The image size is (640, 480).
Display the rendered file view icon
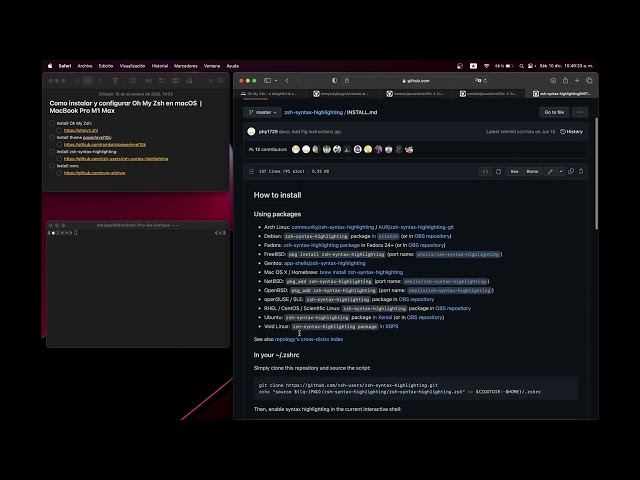[498, 171]
